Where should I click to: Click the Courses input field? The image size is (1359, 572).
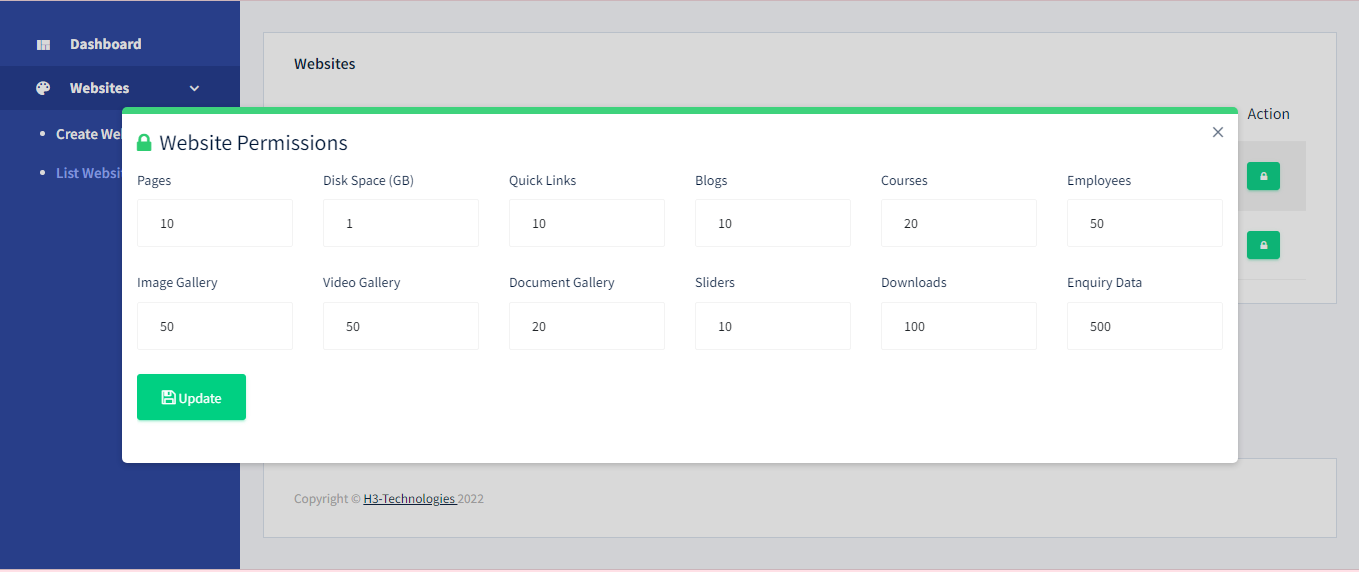[x=959, y=223]
